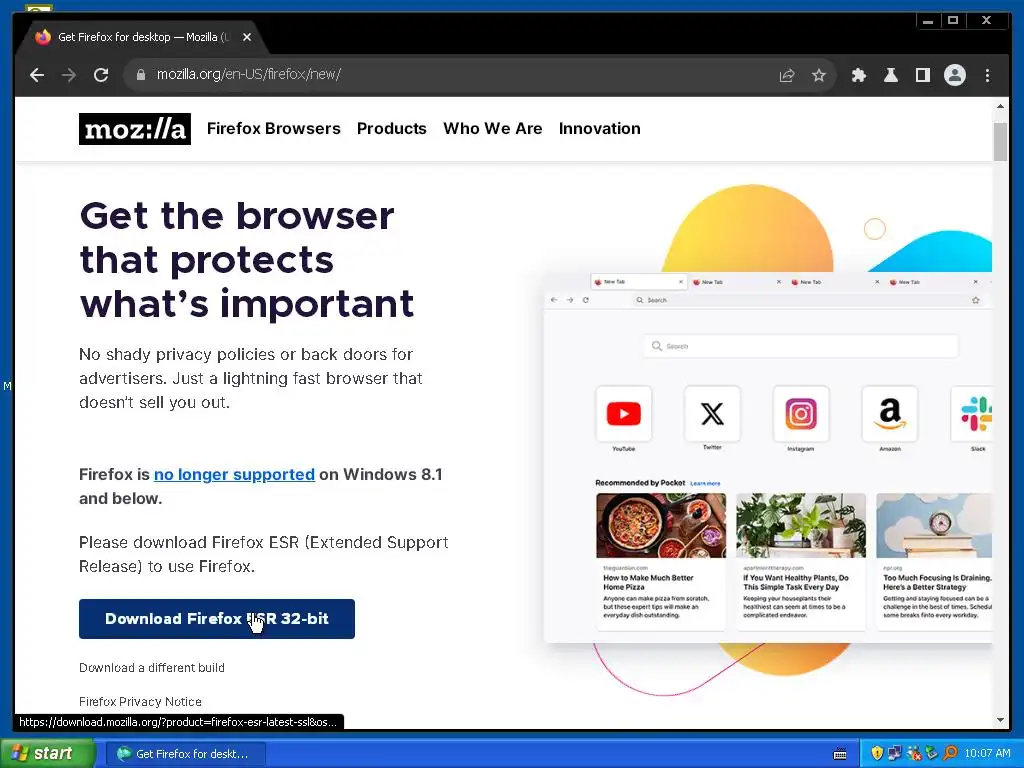Click the vertical scrollbar thumb
The image size is (1024, 768).
coord(1000,141)
